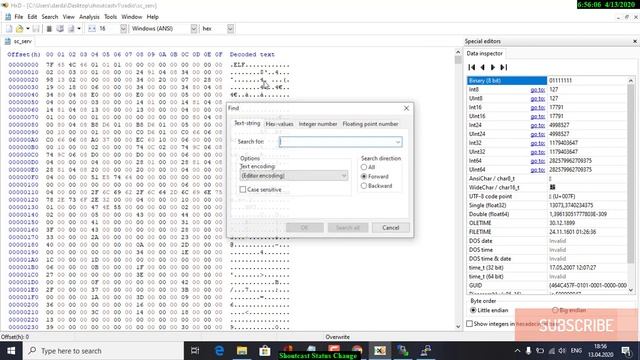This screenshot has width=640, height=360.
Task: Select the All search direction radio button
Action: tap(364, 167)
